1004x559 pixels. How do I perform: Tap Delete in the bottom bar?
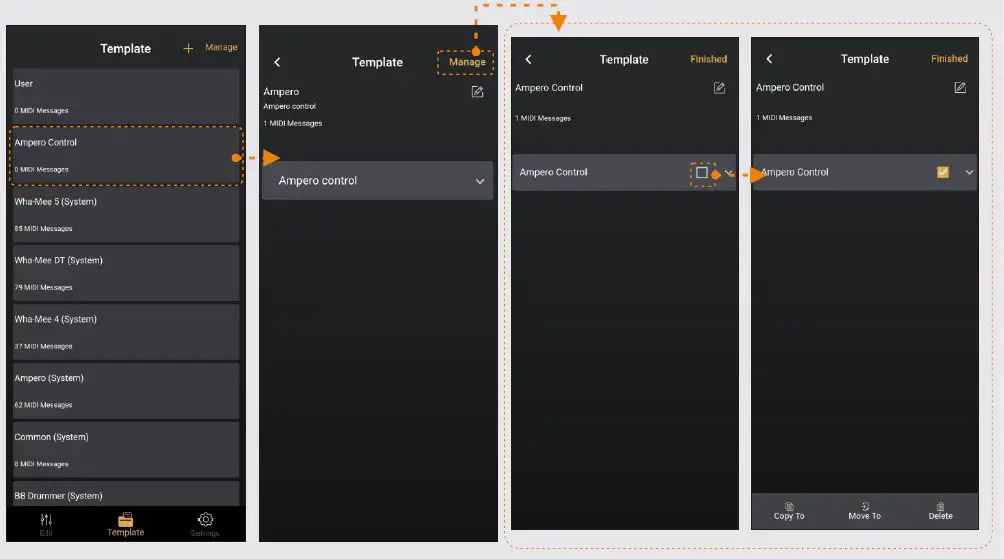click(x=941, y=511)
